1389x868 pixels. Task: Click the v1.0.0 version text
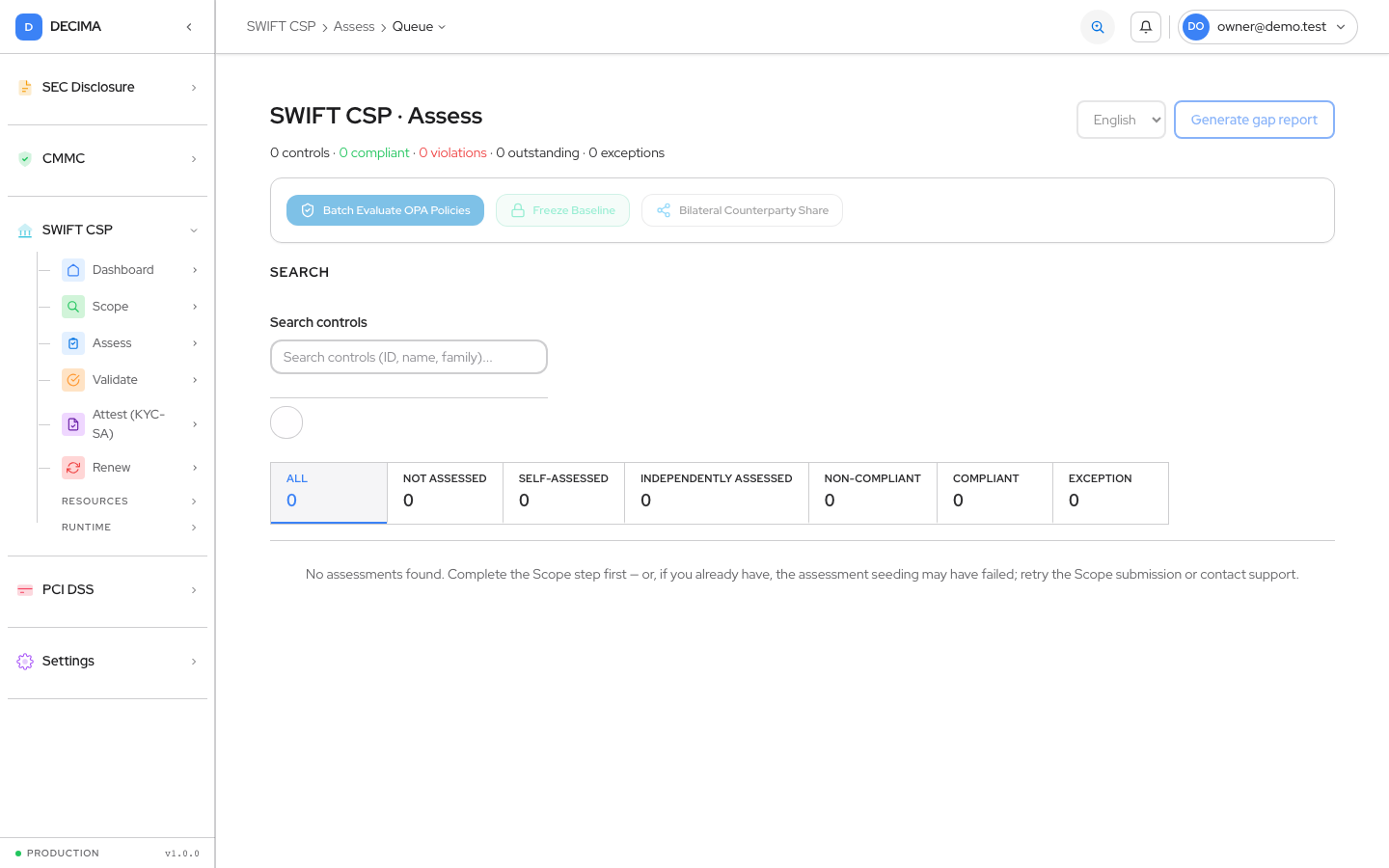tap(182, 854)
